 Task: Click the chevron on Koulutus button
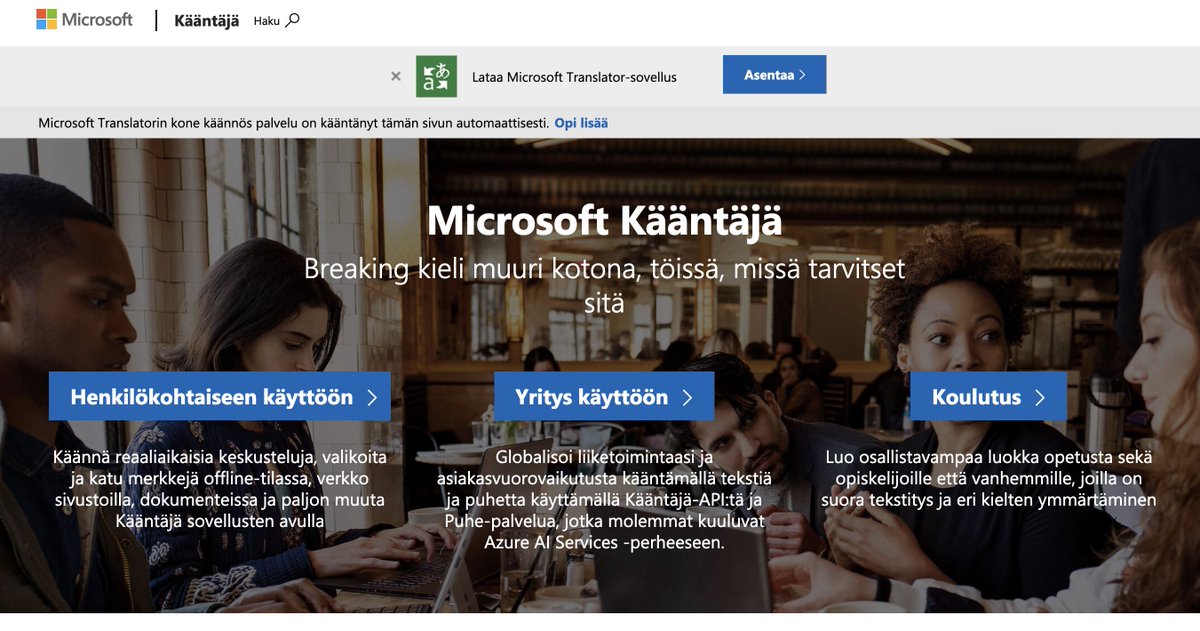pyautogui.click(x=1040, y=398)
